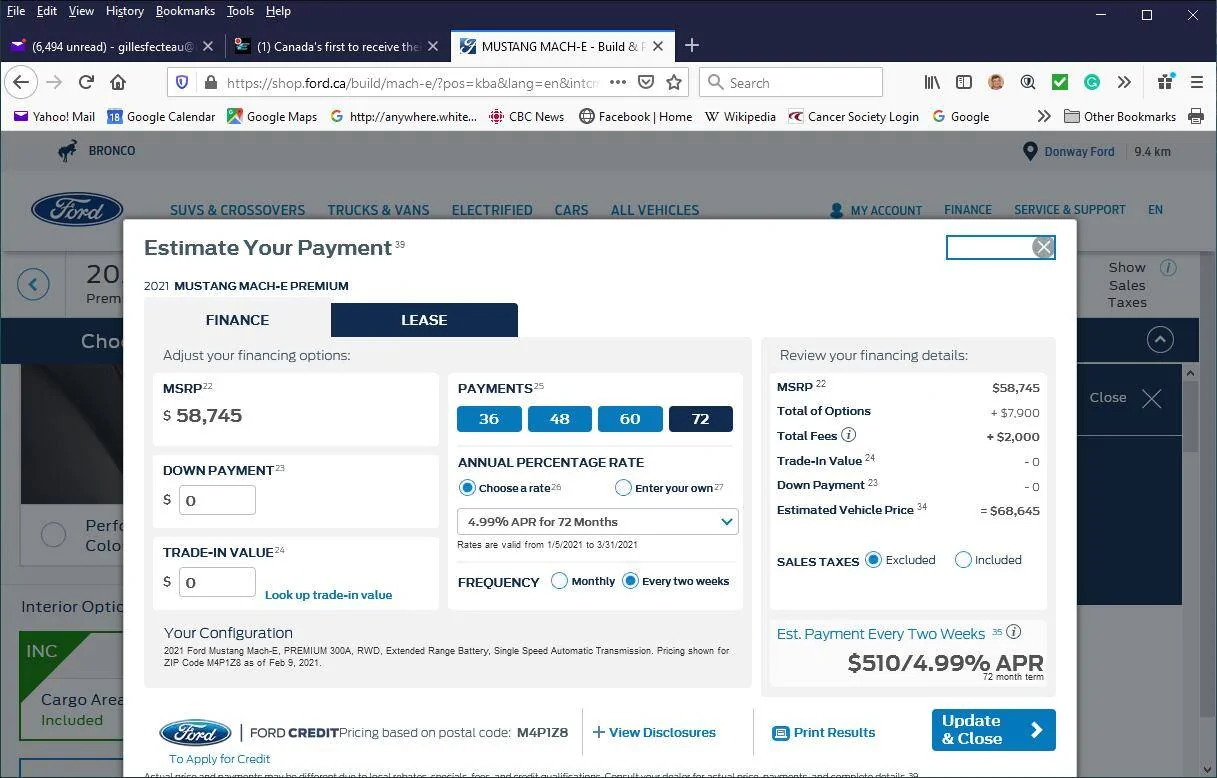Viewport: 1217px width, 778px height.
Task: Click the info icon beside Est. Payment Every Two Weeks
Action: click(x=1013, y=632)
